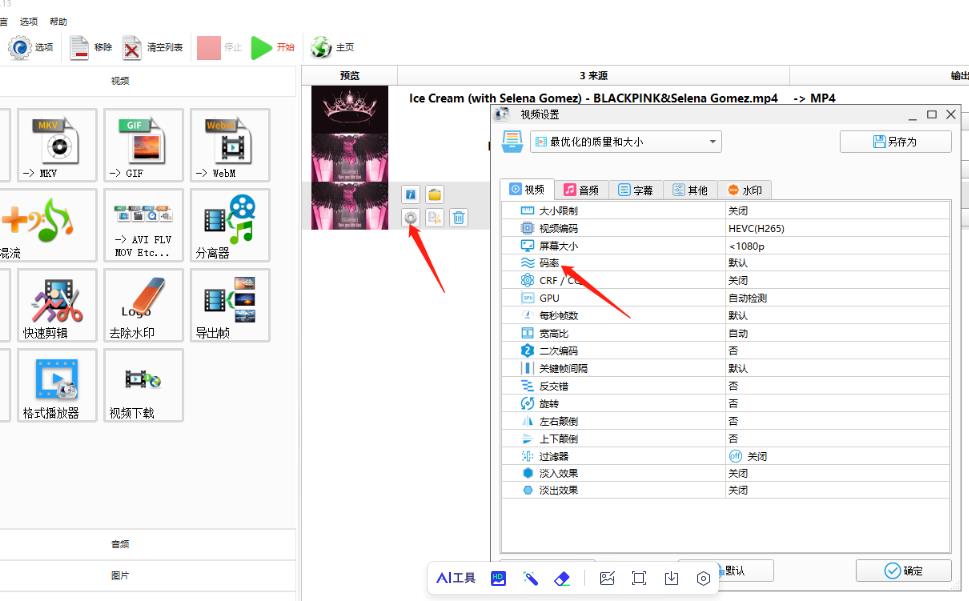Open the 去除水印 remove watermark tool

(x=143, y=305)
